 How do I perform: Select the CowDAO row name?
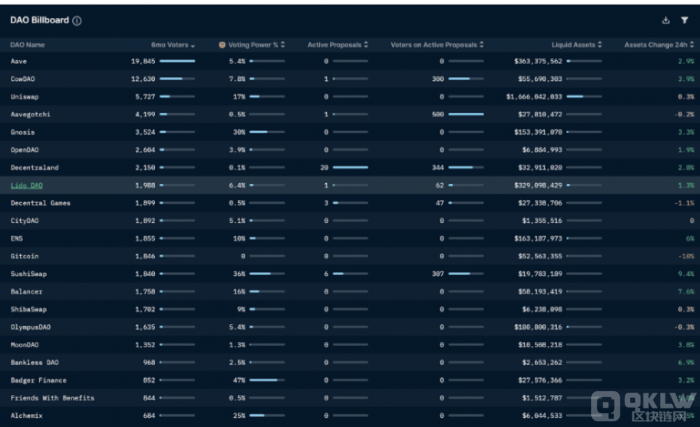[x=23, y=79]
